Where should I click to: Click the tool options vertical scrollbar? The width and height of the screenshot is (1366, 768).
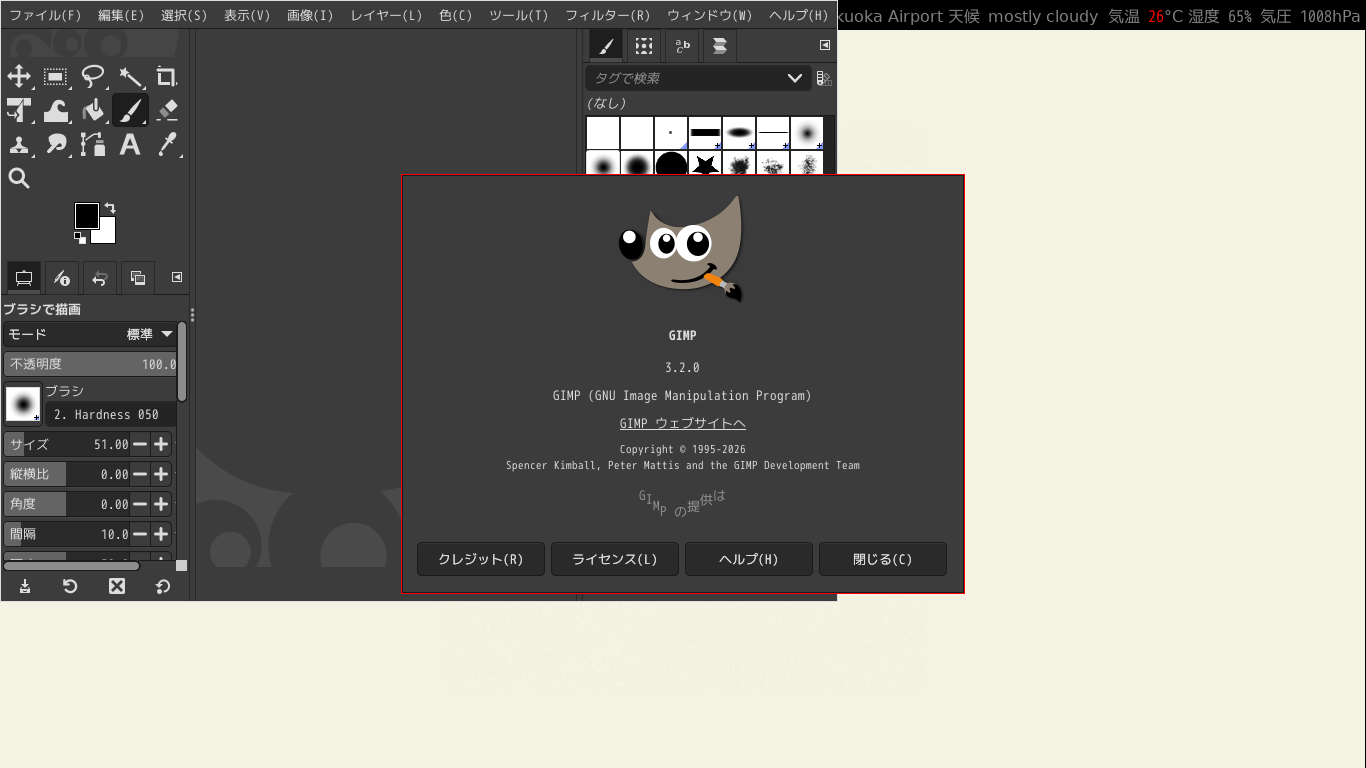click(x=182, y=362)
